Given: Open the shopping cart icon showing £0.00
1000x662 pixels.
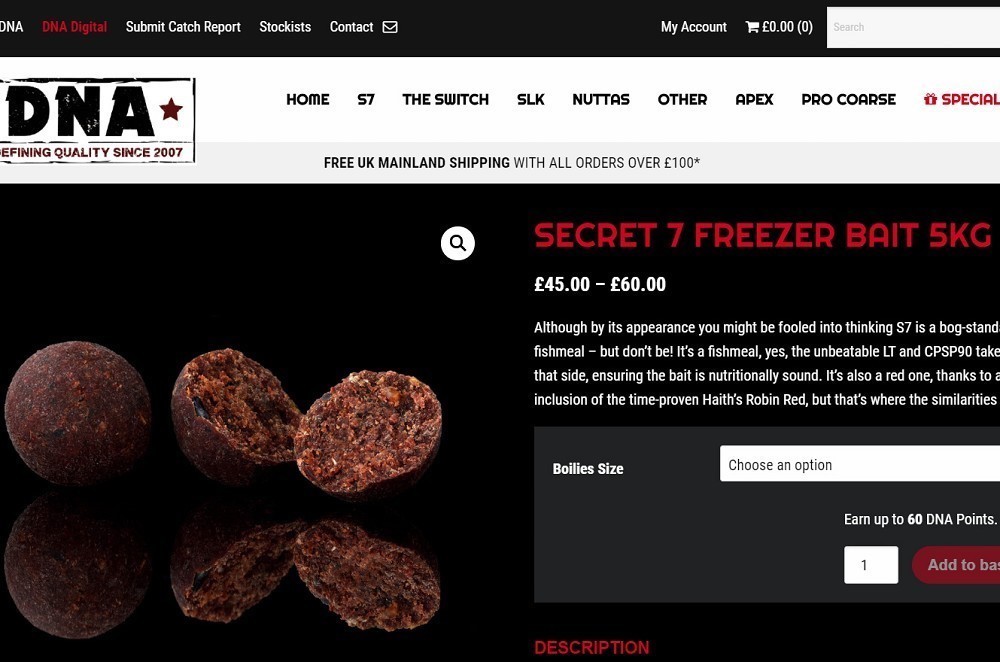Looking at the screenshot, I should point(752,27).
